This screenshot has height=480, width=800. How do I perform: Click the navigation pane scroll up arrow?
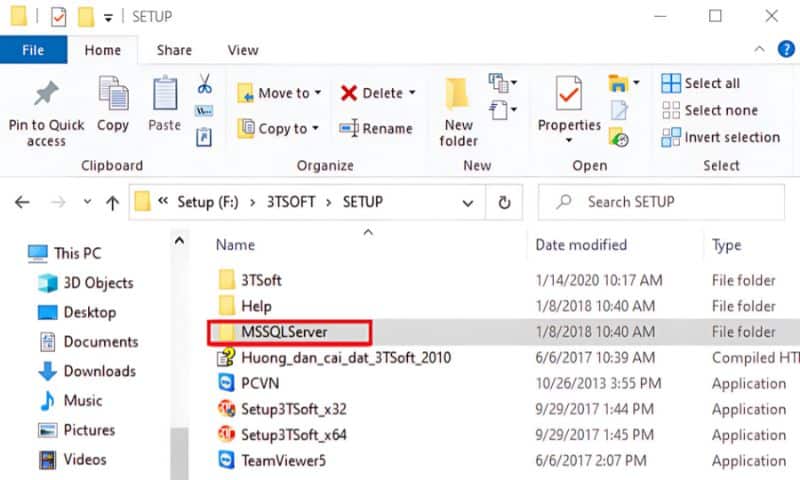pos(179,240)
